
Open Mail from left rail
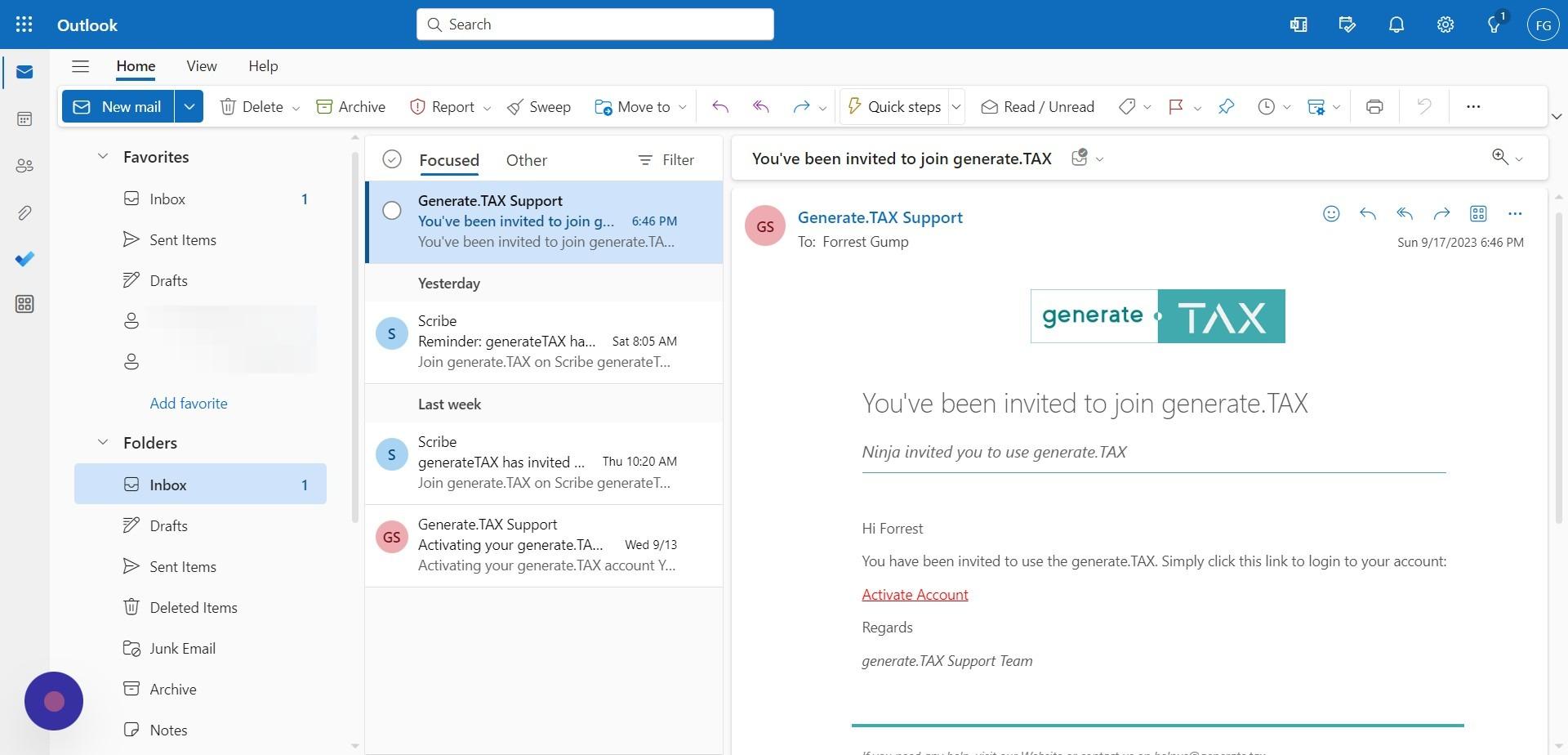pos(24,73)
